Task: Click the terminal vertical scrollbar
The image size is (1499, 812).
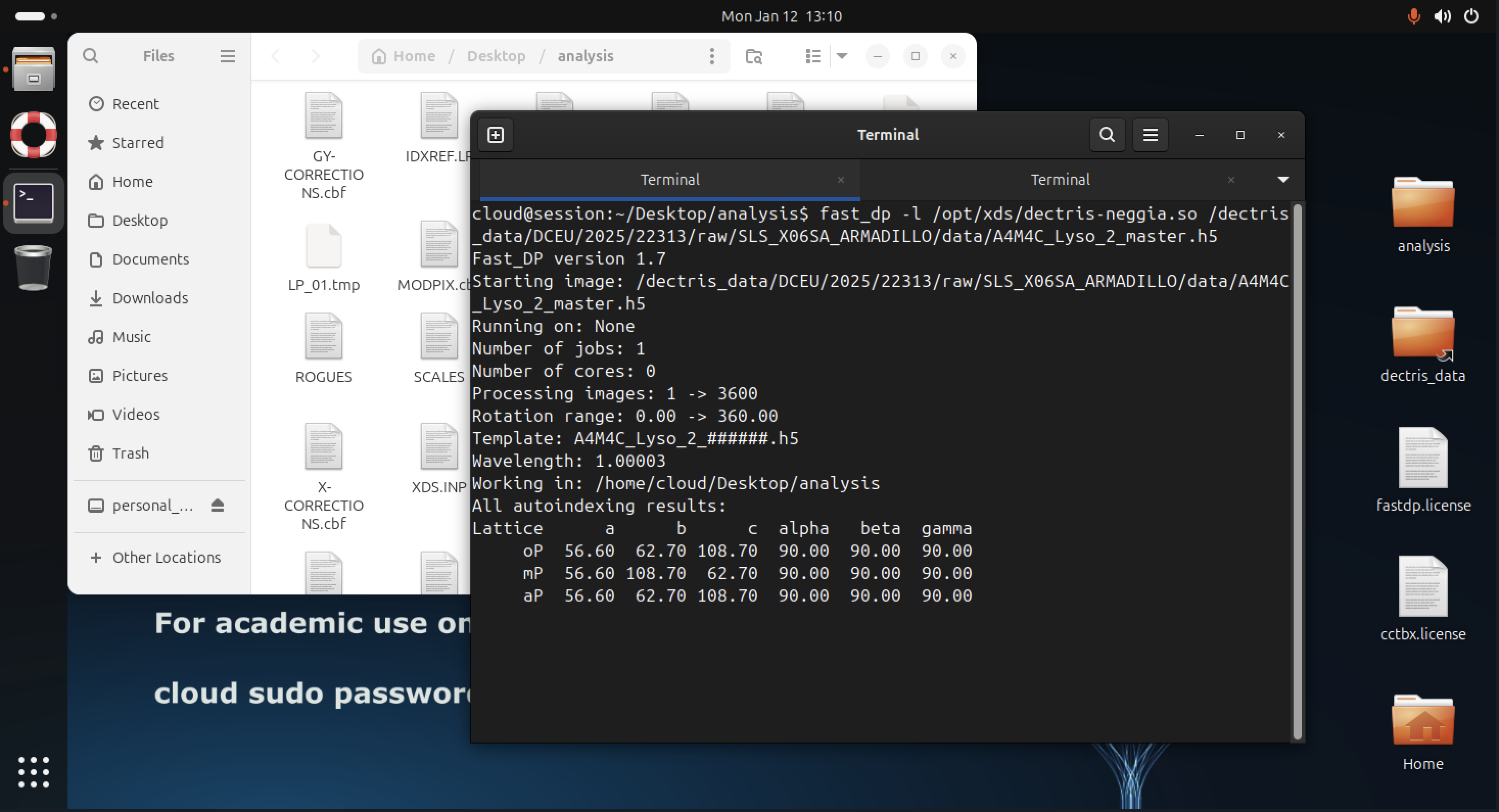Action: pyautogui.click(x=1297, y=471)
